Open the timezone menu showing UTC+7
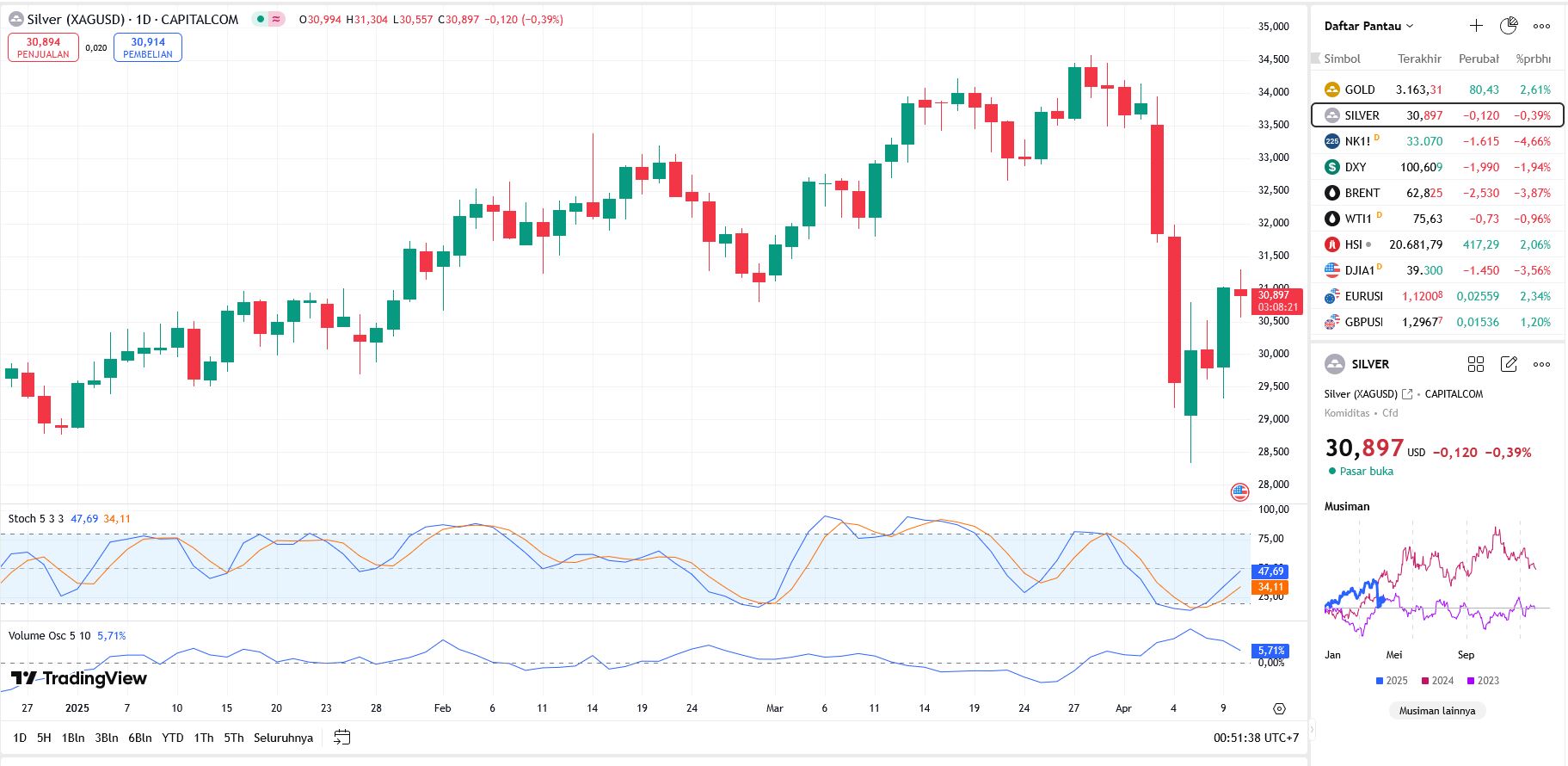This screenshot has width=1568, height=766. point(1256,738)
